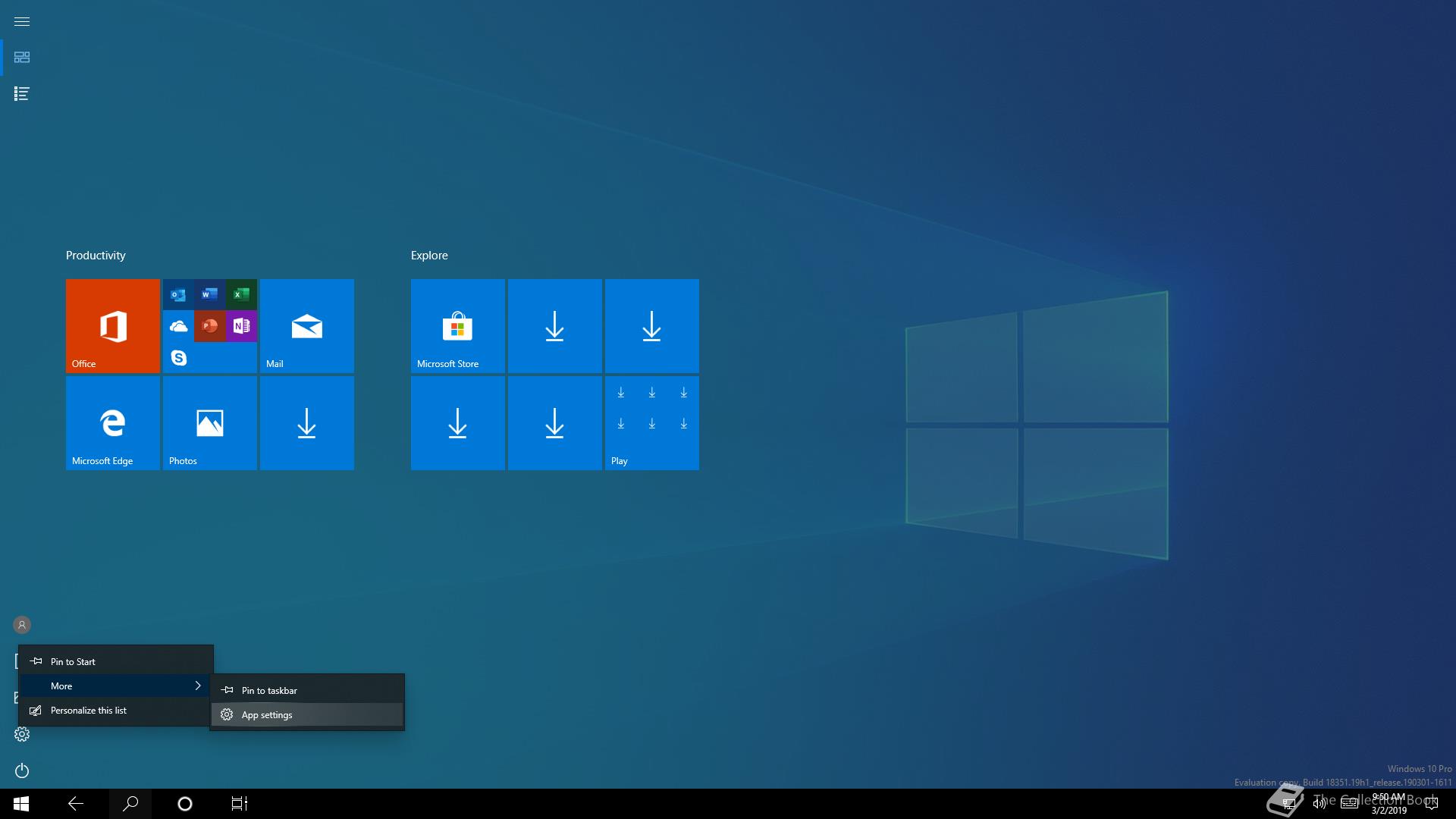Switch to Pinned tiles view
Screen dimensions: 1456x819
pyautogui.click(x=22, y=58)
